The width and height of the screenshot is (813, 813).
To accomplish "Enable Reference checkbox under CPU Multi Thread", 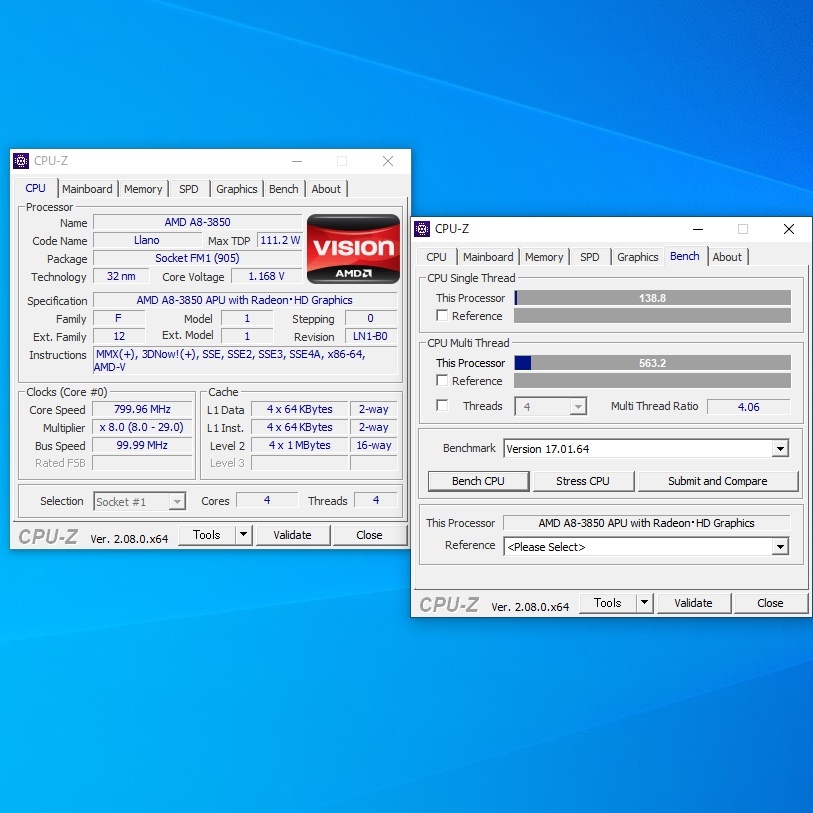I will [442, 381].
